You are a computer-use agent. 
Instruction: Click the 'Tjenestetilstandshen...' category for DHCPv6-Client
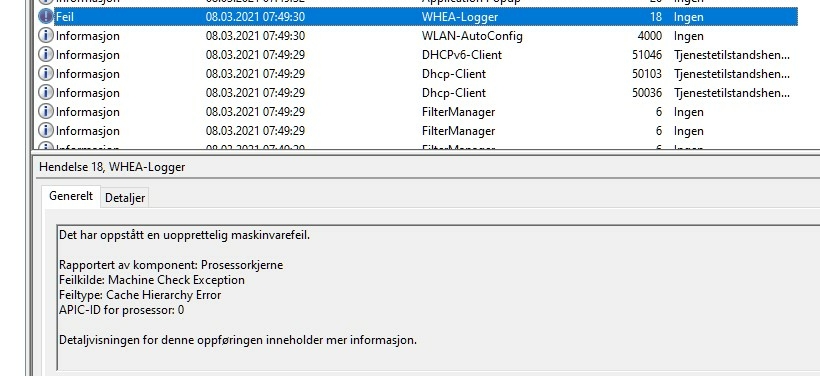tap(732, 54)
